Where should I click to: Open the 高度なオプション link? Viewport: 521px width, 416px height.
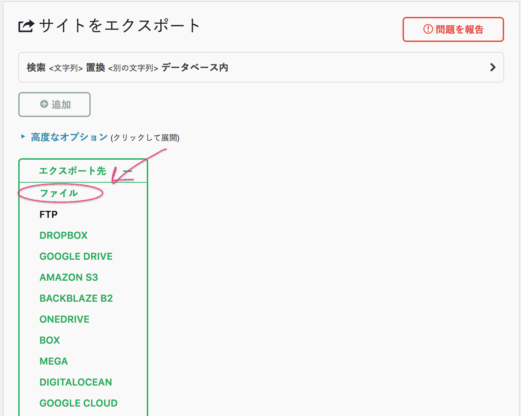(69, 137)
